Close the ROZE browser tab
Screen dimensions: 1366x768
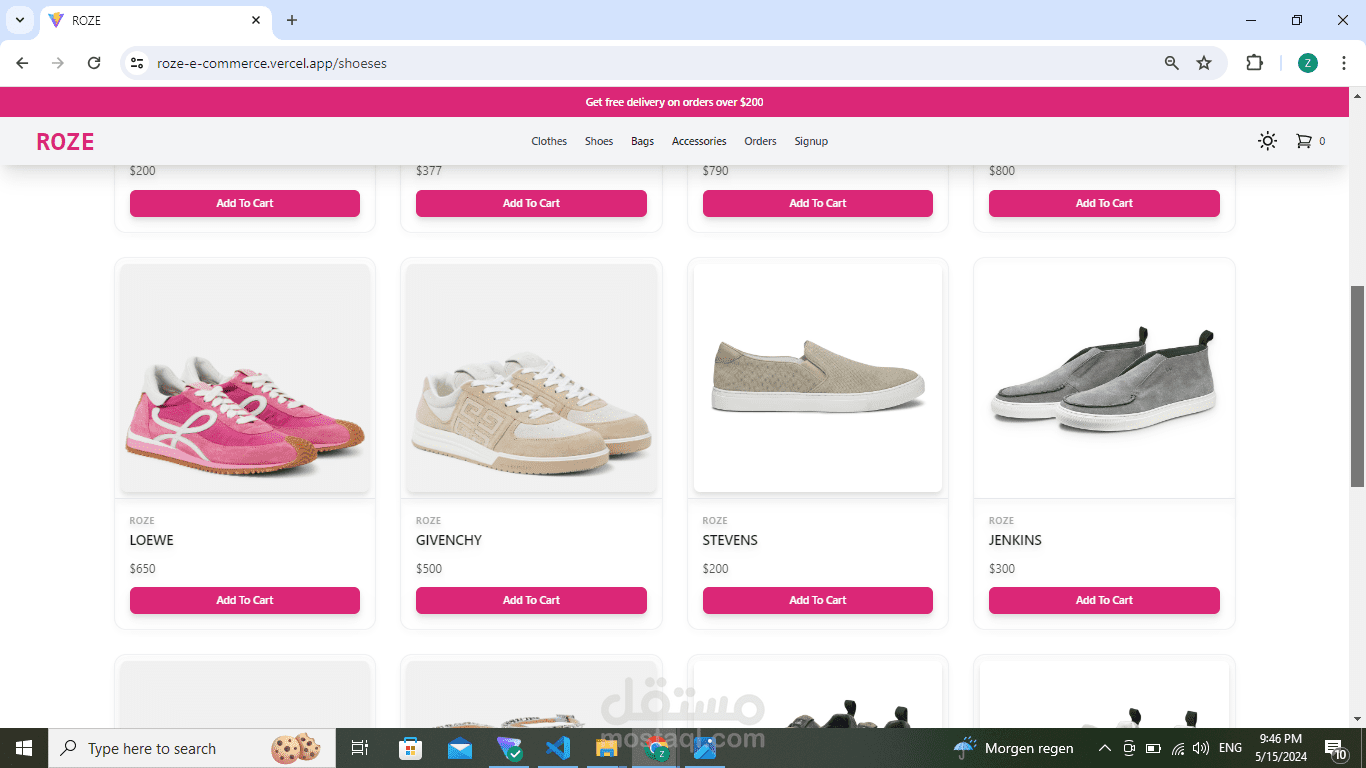click(x=256, y=20)
